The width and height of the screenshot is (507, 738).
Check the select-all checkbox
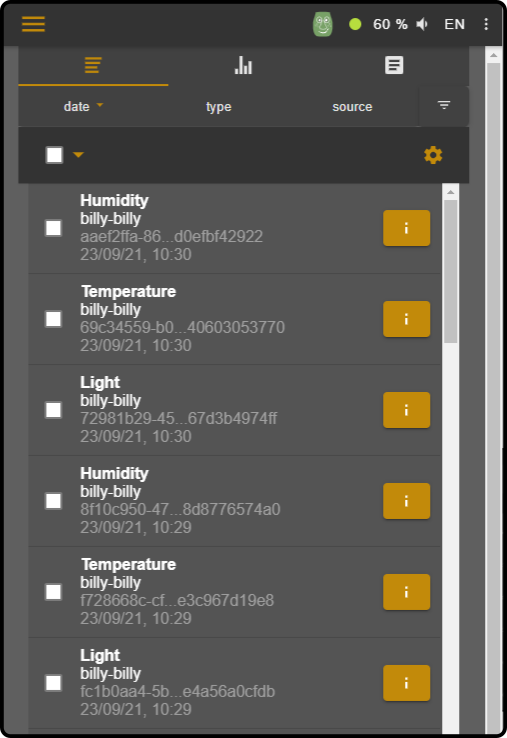click(x=55, y=155)
